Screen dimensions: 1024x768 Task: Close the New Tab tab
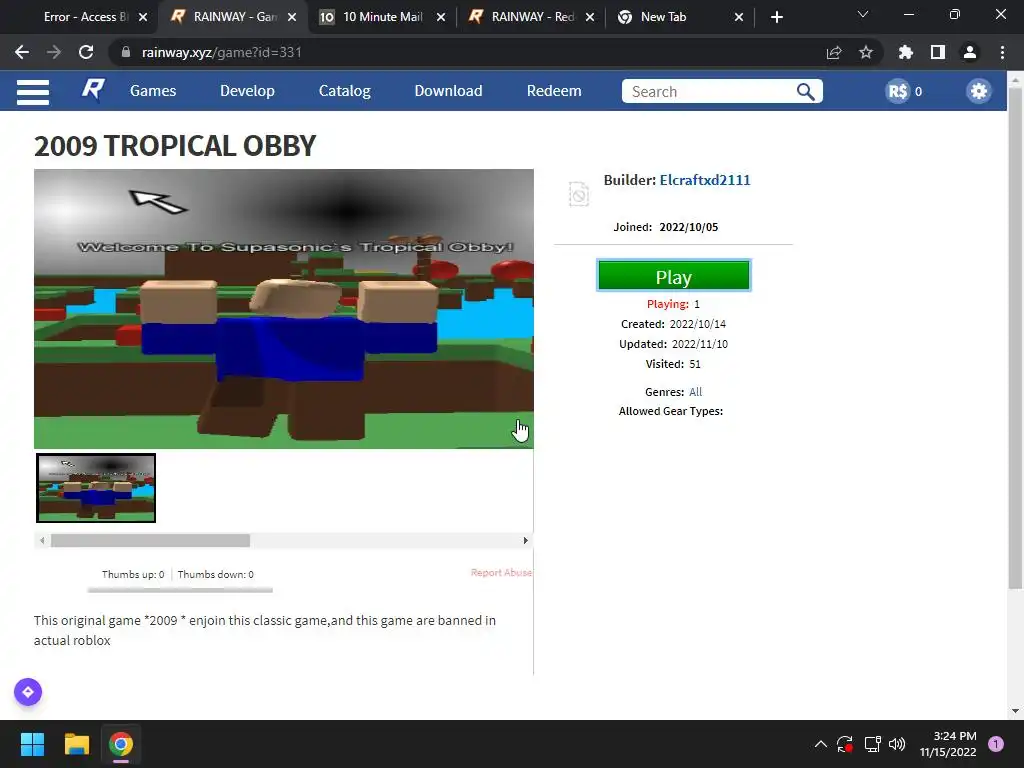point(739,18)
